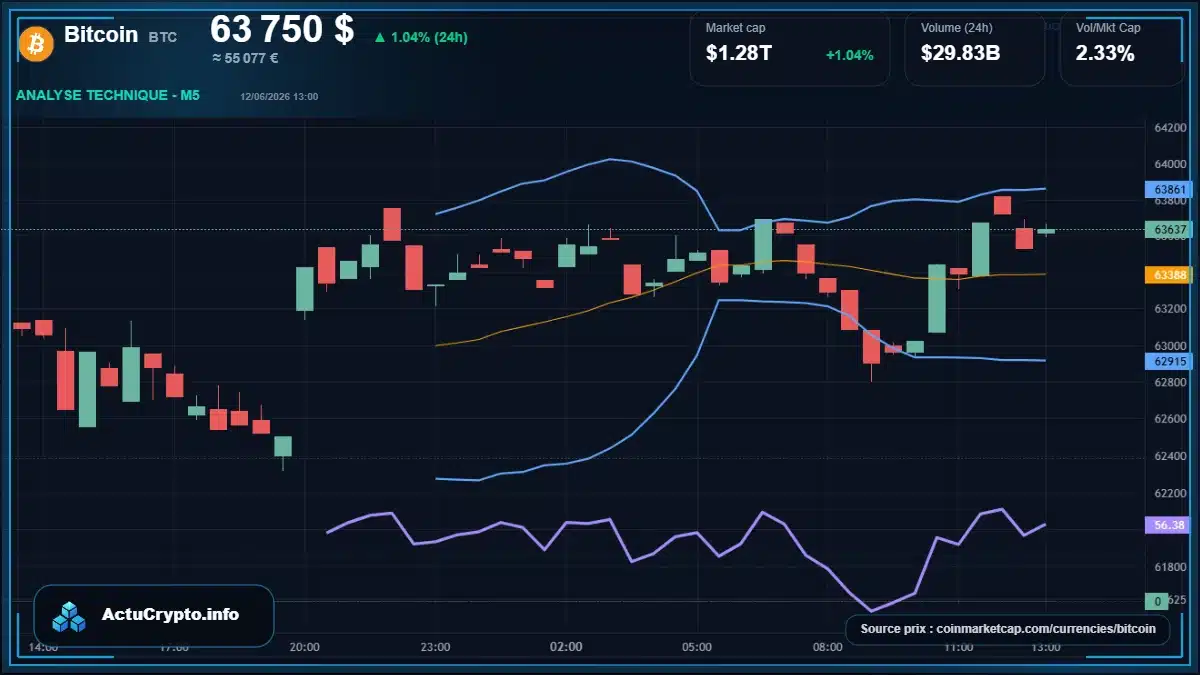Click the 62200 price axis label
1200x675 pixels.
tap(1170, 493)
